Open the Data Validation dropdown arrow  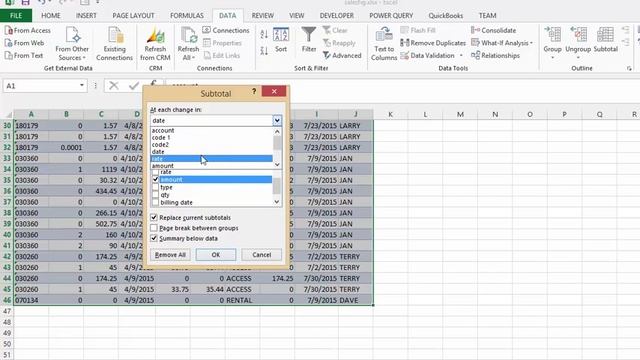pos(461,56)
